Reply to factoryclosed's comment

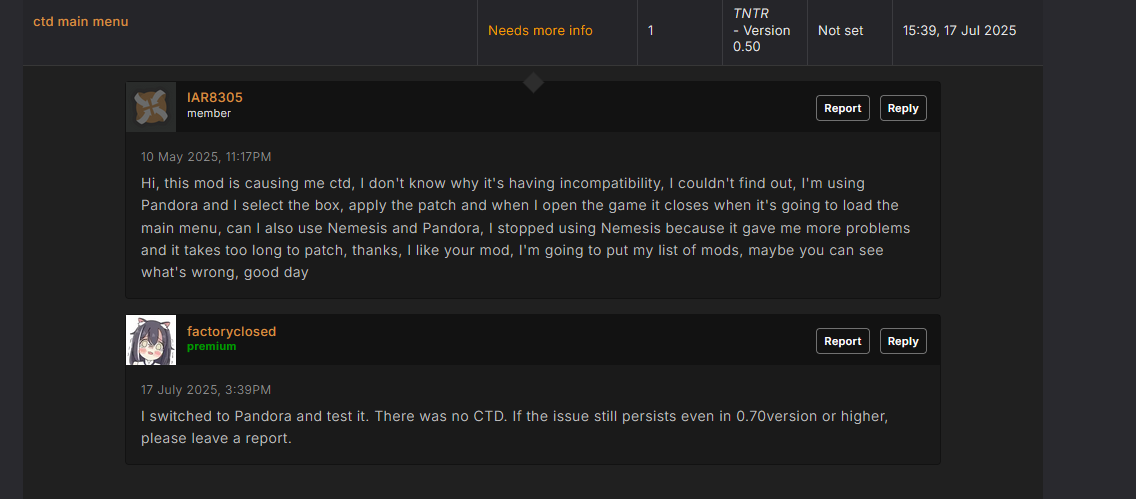click(902, 341)
